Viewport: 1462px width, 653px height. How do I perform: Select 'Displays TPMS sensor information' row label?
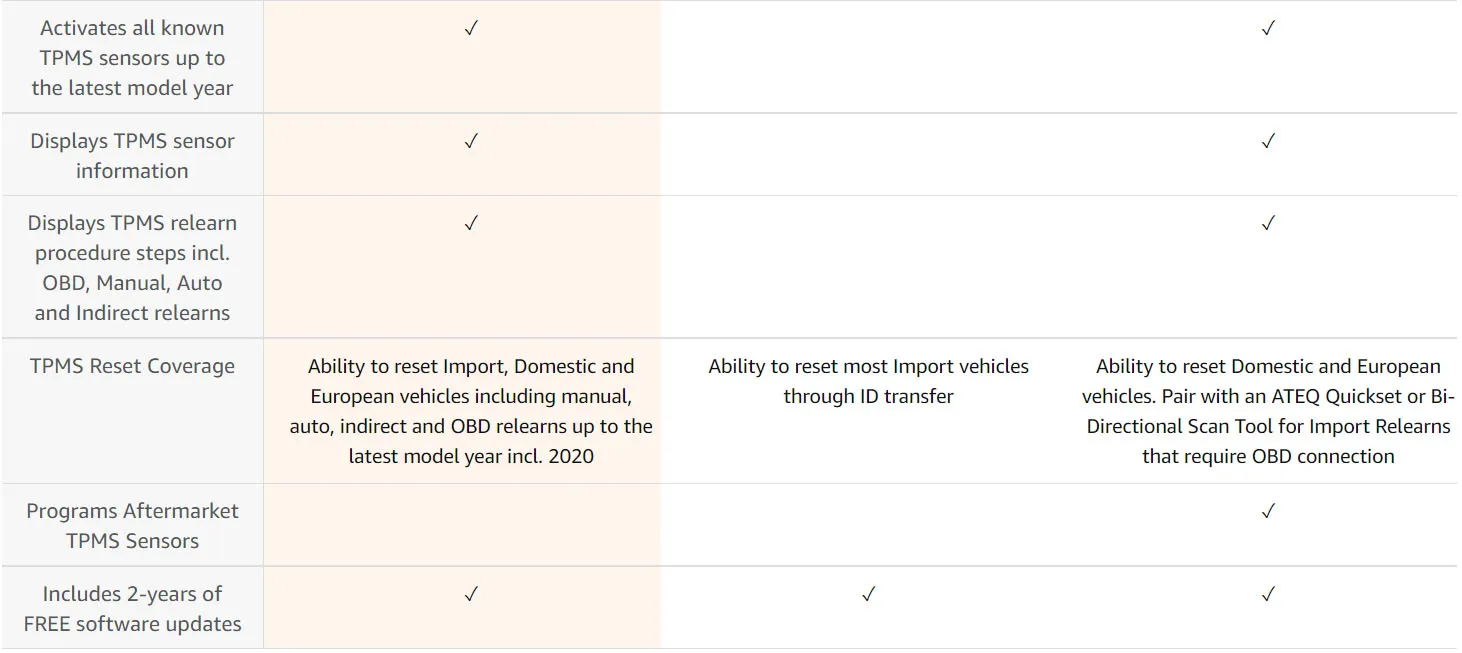click(x=132, y=156)
